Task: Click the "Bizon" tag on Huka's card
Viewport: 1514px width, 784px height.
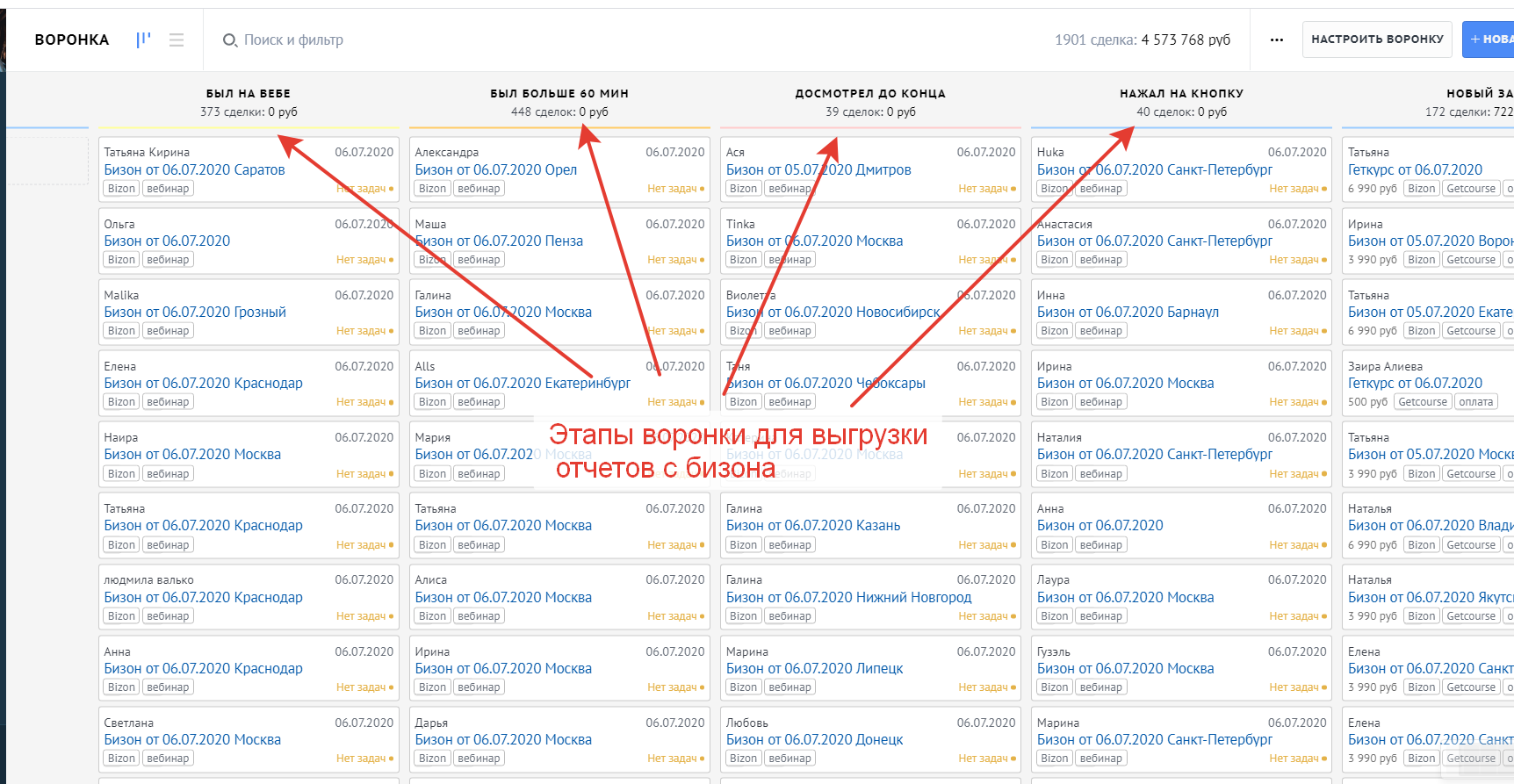Action: tap(1054, 189)
